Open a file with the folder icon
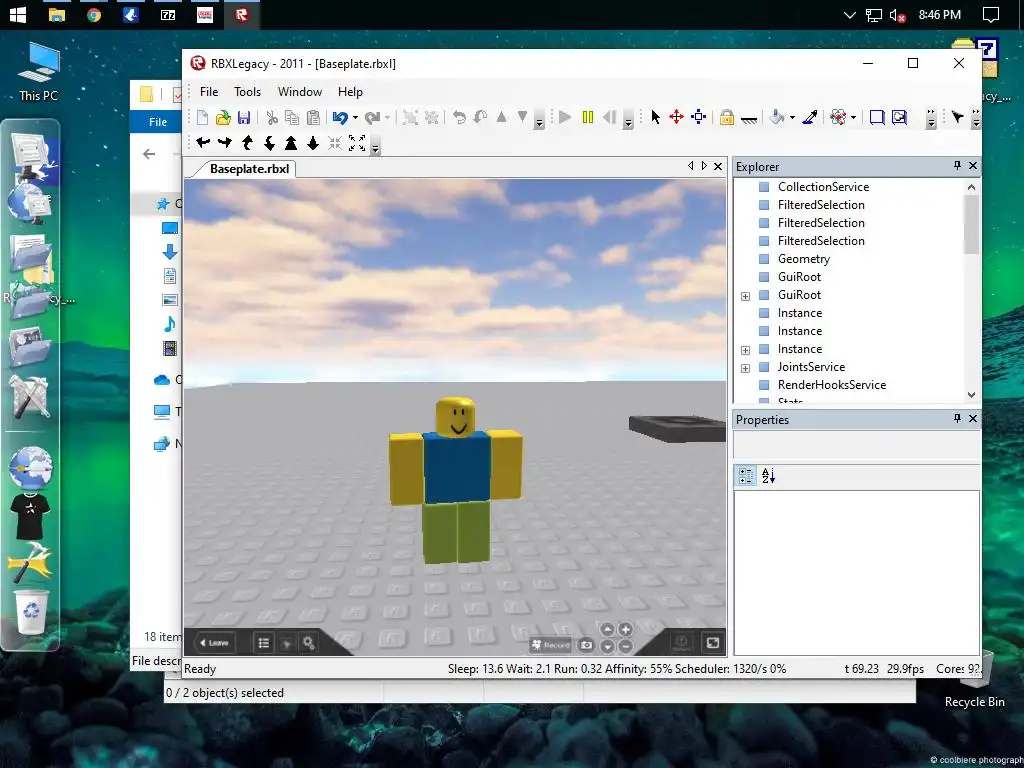The height and width of the screenshot is (768, 1024). (x=223, y=118)
